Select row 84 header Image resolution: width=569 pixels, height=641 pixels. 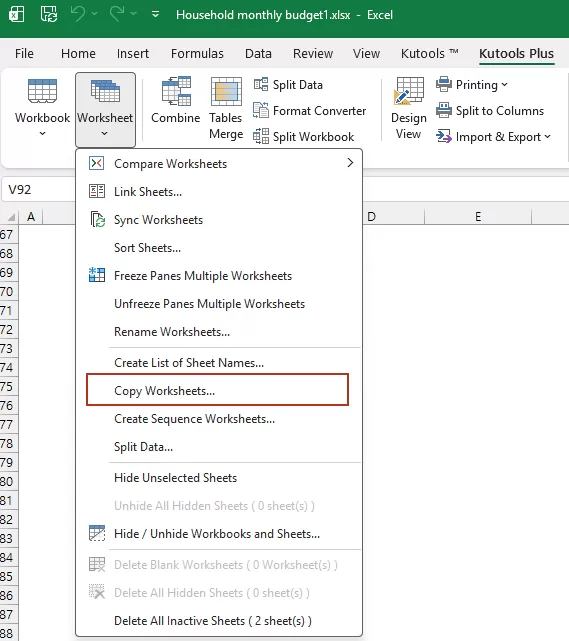[9, 558]
